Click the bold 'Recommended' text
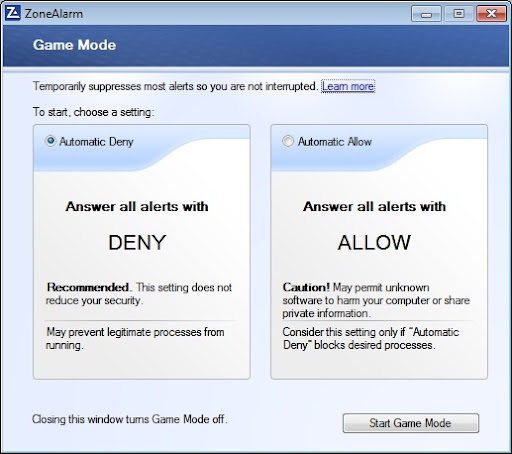This screenshot has width=512, height=454. click(88, 287)
